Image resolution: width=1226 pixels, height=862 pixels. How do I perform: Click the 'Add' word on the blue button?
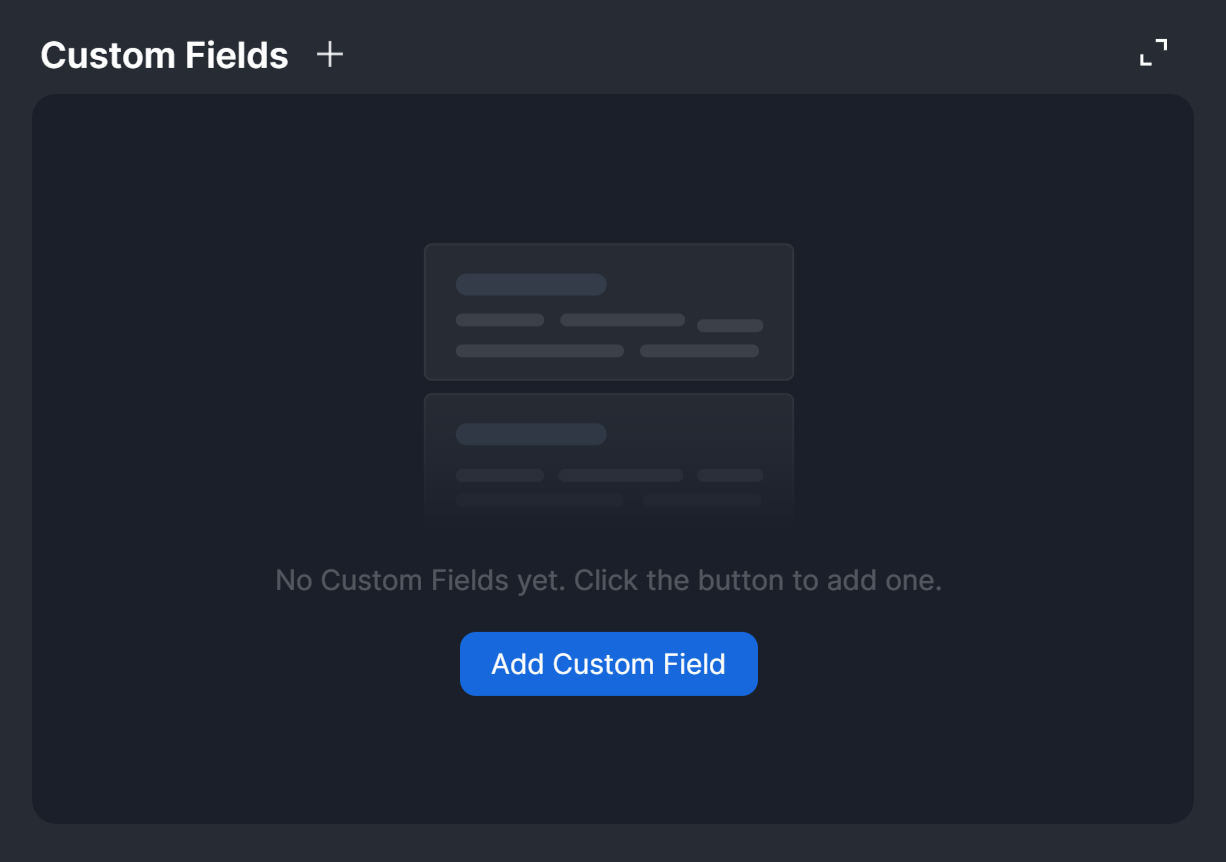tap(517, 664)
